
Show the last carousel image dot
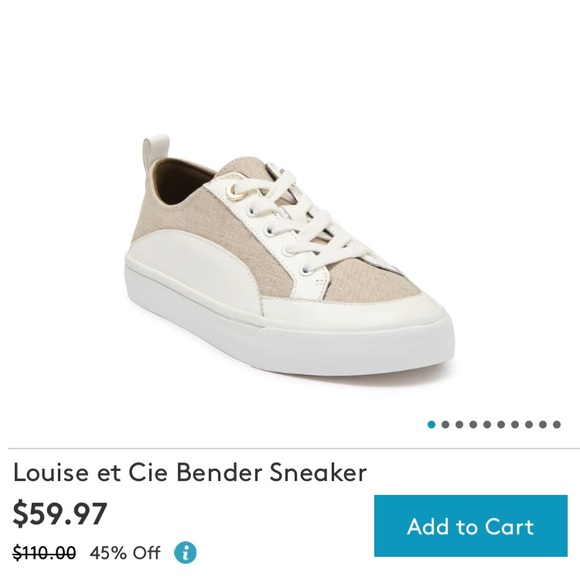click(x=557, y=424)
